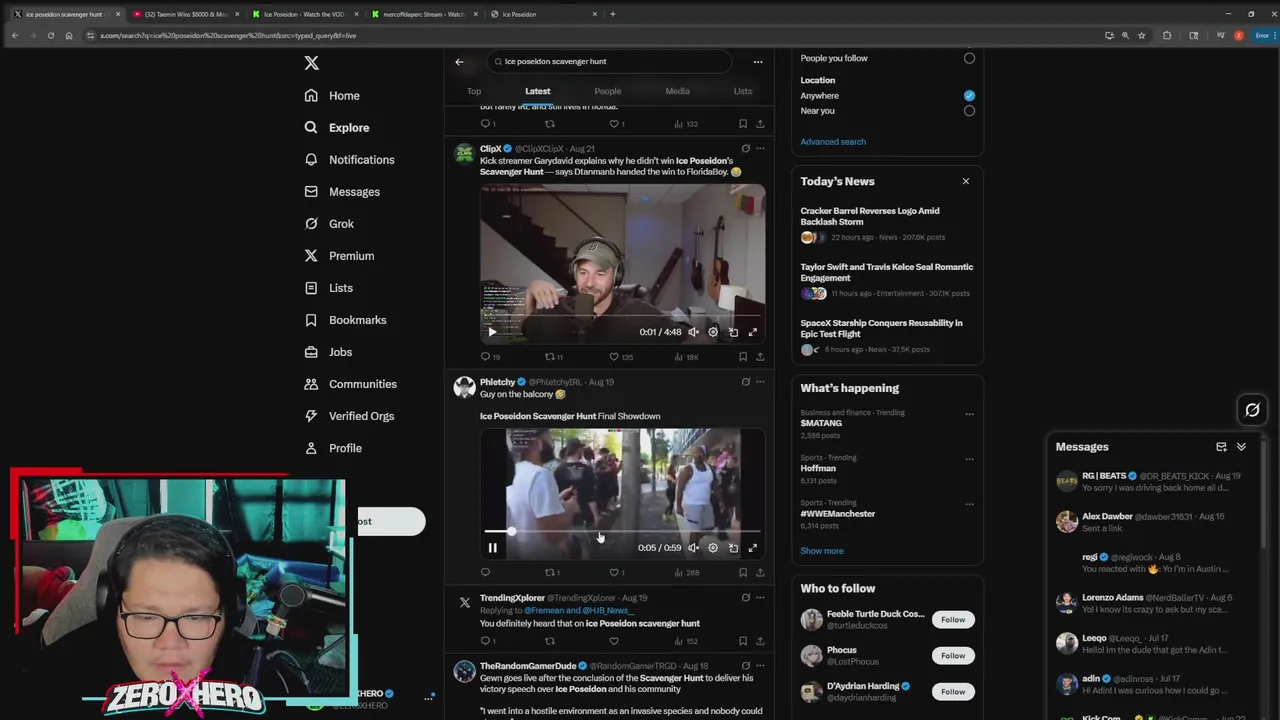The width and height of the screenshot is (1280, 720).
Task: Open the floating Grok button
Action: 1252,410
